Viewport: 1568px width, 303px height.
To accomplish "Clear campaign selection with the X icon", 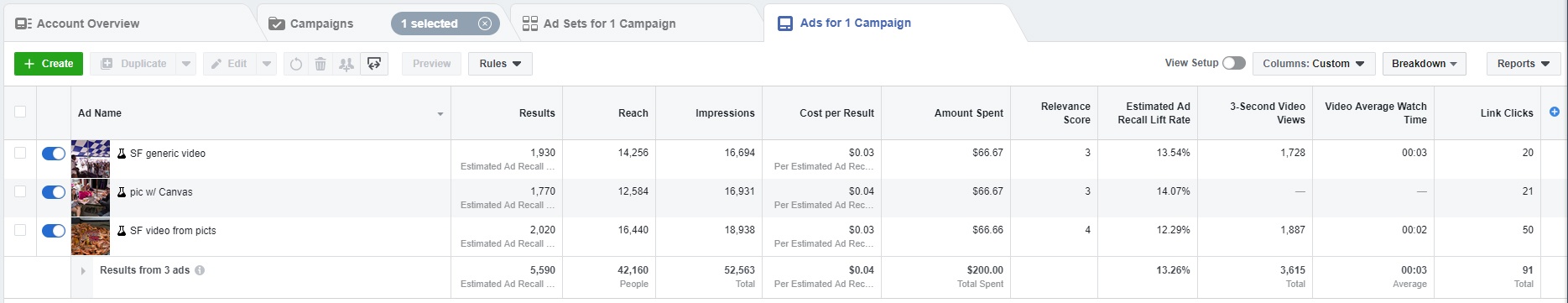I will (485, 24).
